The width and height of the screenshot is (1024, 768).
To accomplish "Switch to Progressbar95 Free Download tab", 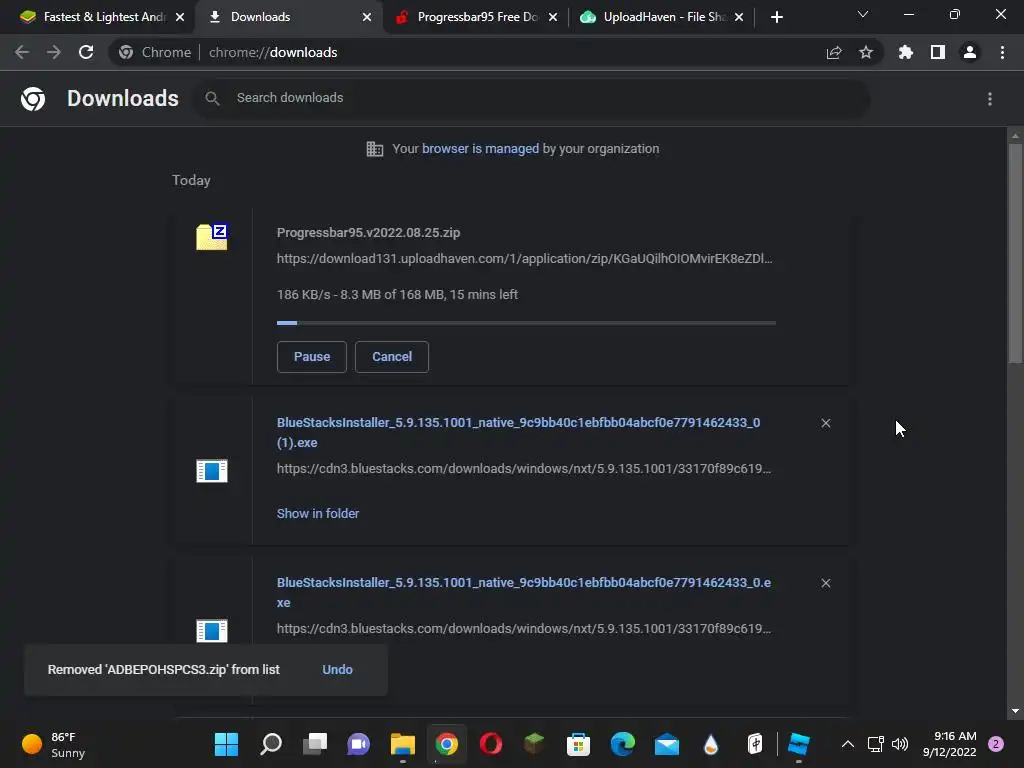I will pos(475,17).
